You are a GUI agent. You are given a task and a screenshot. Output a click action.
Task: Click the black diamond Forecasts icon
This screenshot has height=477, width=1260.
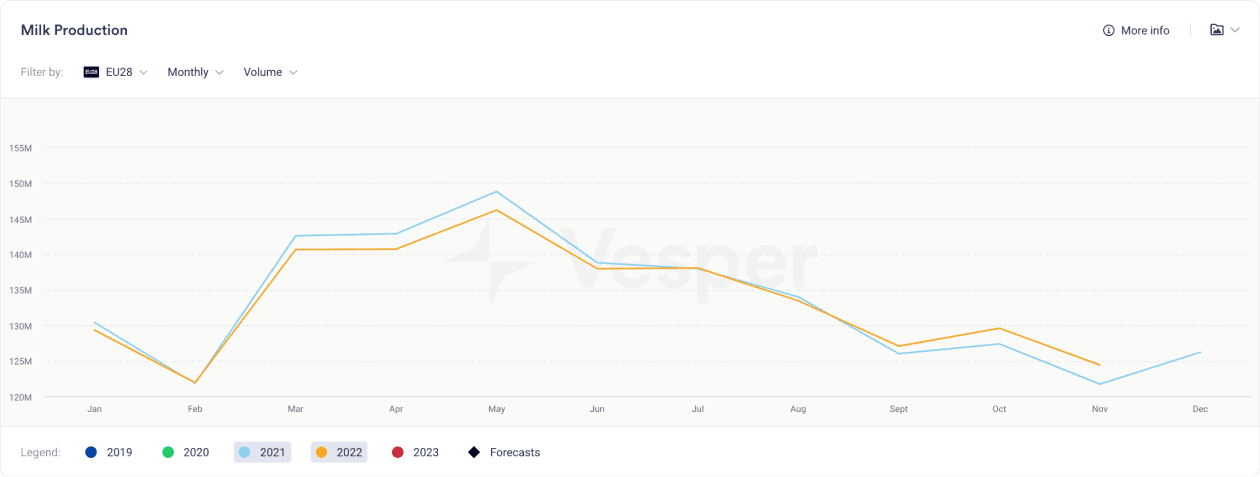(x=475, y=452)
